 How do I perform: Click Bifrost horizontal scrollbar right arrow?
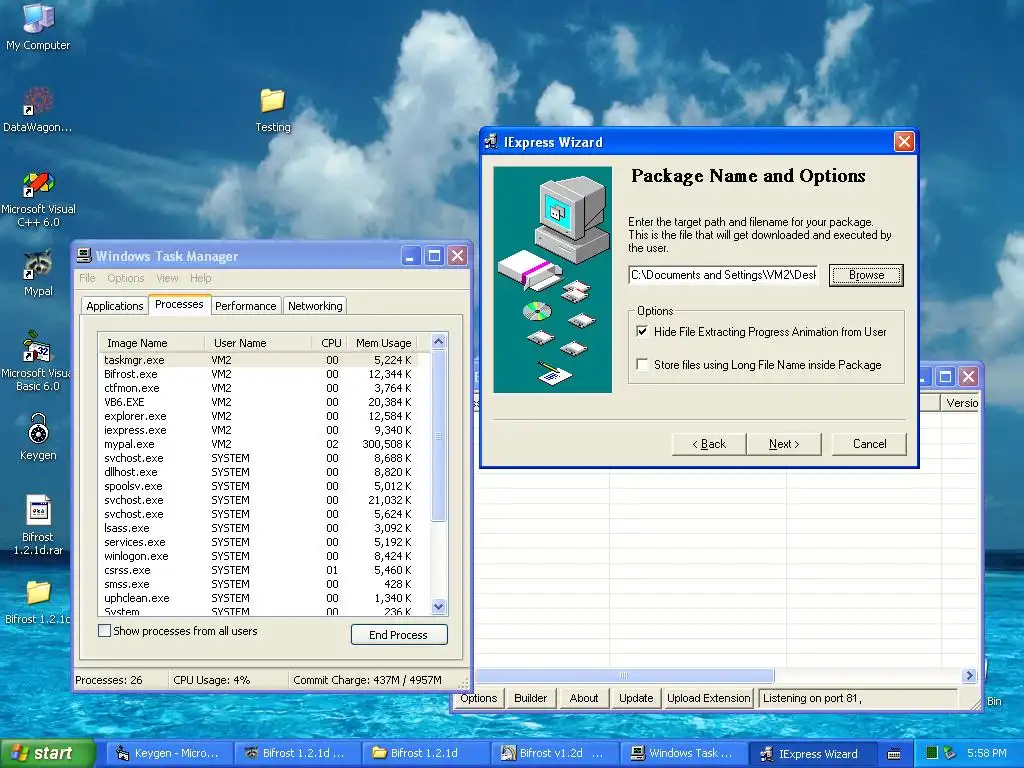click(x=969, y=675)
